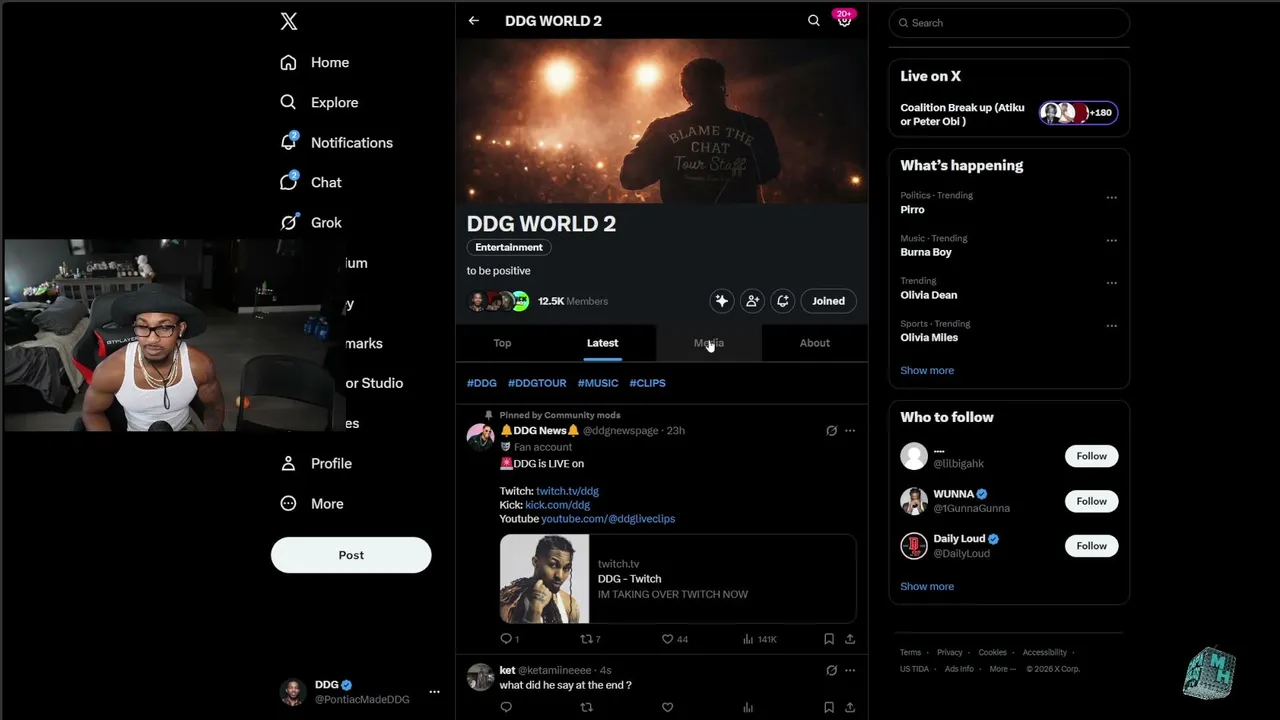Viewport: 1280px width, 720px height.
Task: Click the bell notification icon beside Joined
Action: (783, 301)
